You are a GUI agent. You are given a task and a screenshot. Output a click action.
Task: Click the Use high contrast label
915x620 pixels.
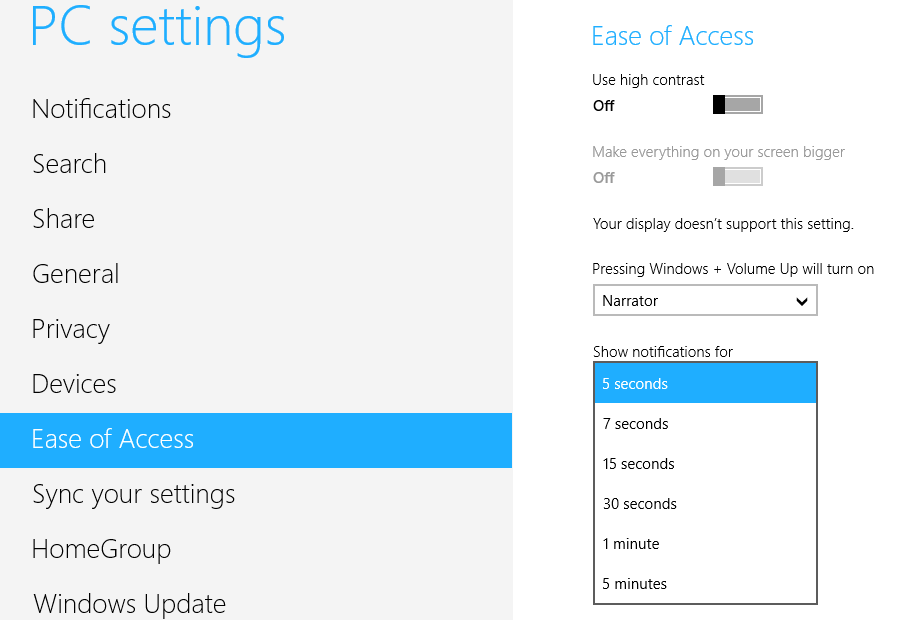tap(648, 80)
